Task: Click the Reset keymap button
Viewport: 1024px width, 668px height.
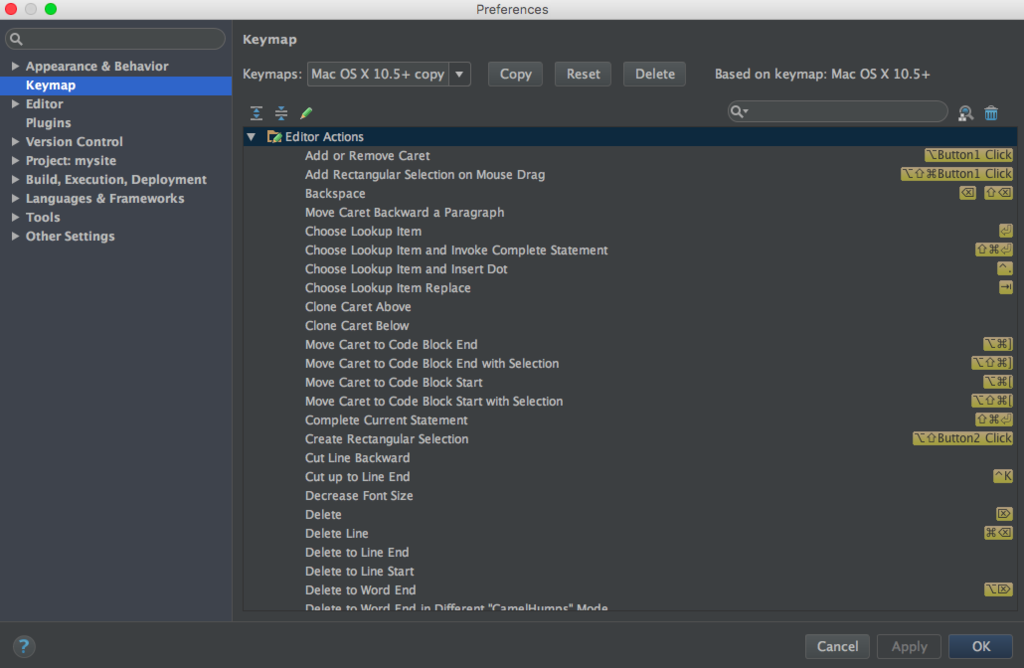Action: tap(583, 74)
